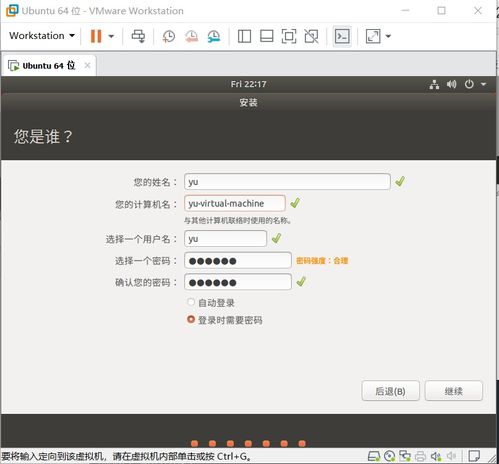Click the checkmark beside computer name
The width and height of the screenshot is (499, 464).
pos(295,203)
